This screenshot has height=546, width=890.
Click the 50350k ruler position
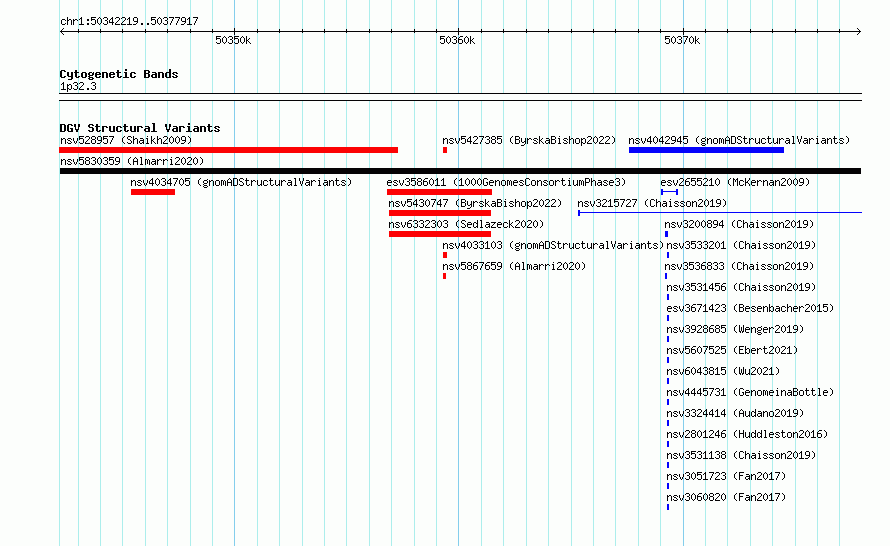(x=233, y=40)
